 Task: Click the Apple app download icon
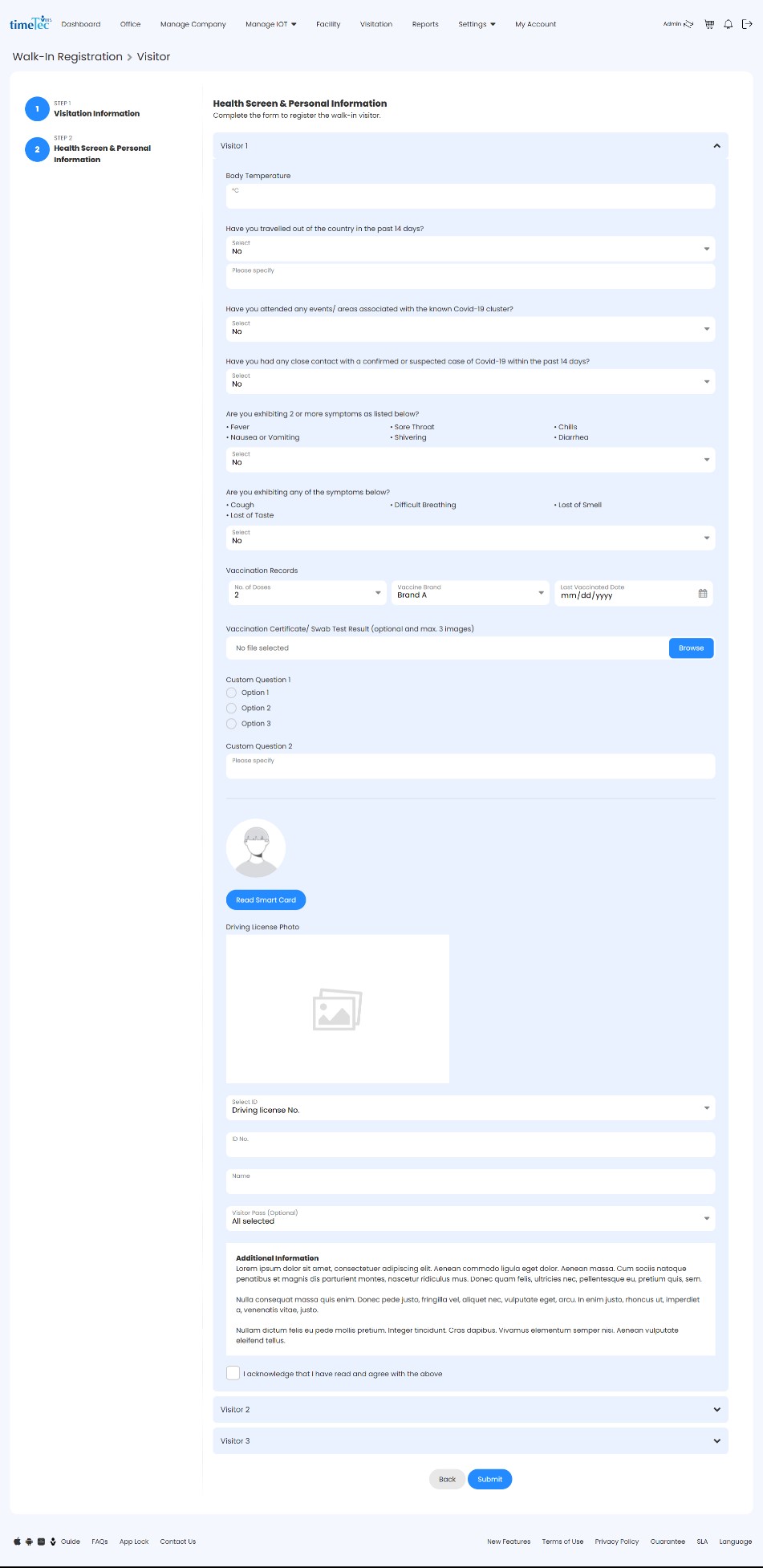tap(17, 1542)
